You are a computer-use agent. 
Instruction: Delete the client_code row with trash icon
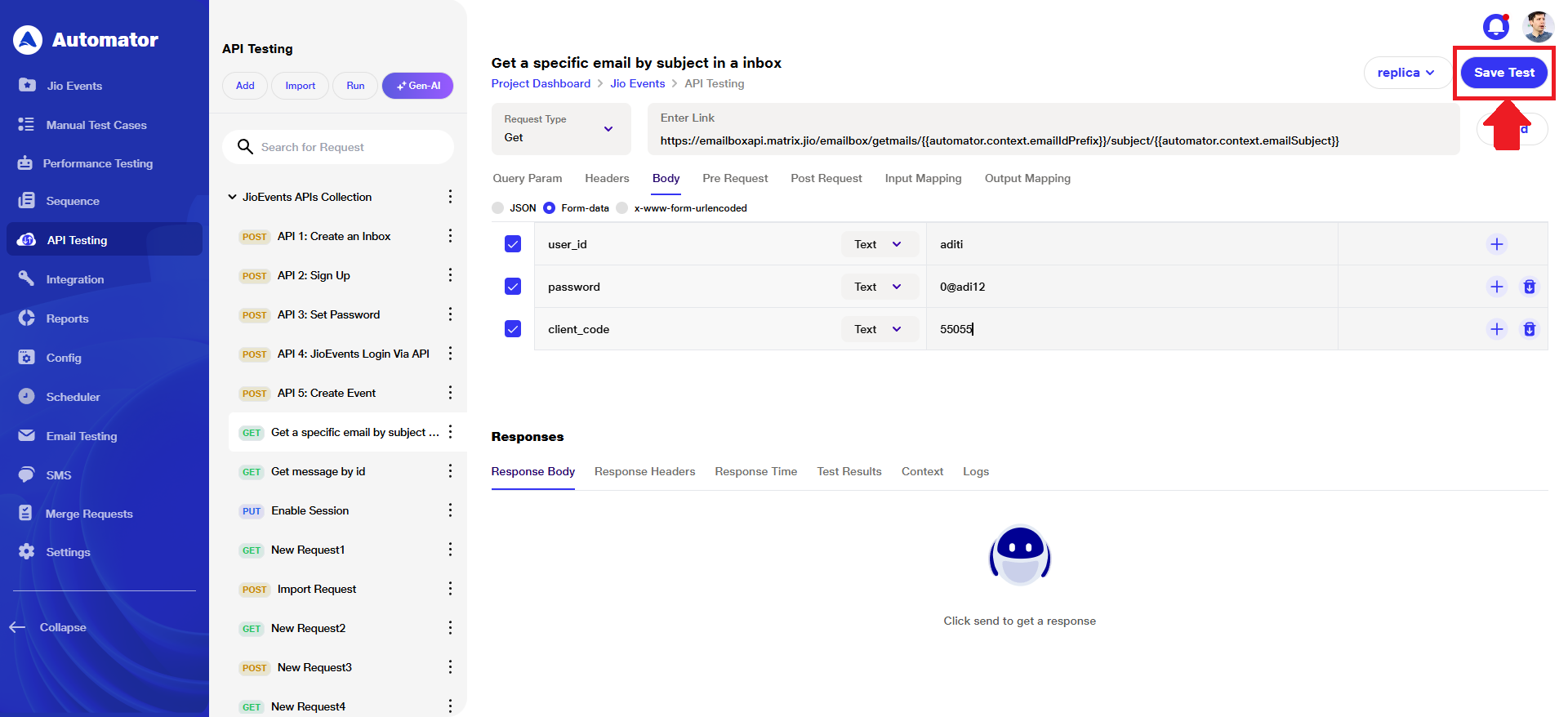click(1529, 329)
